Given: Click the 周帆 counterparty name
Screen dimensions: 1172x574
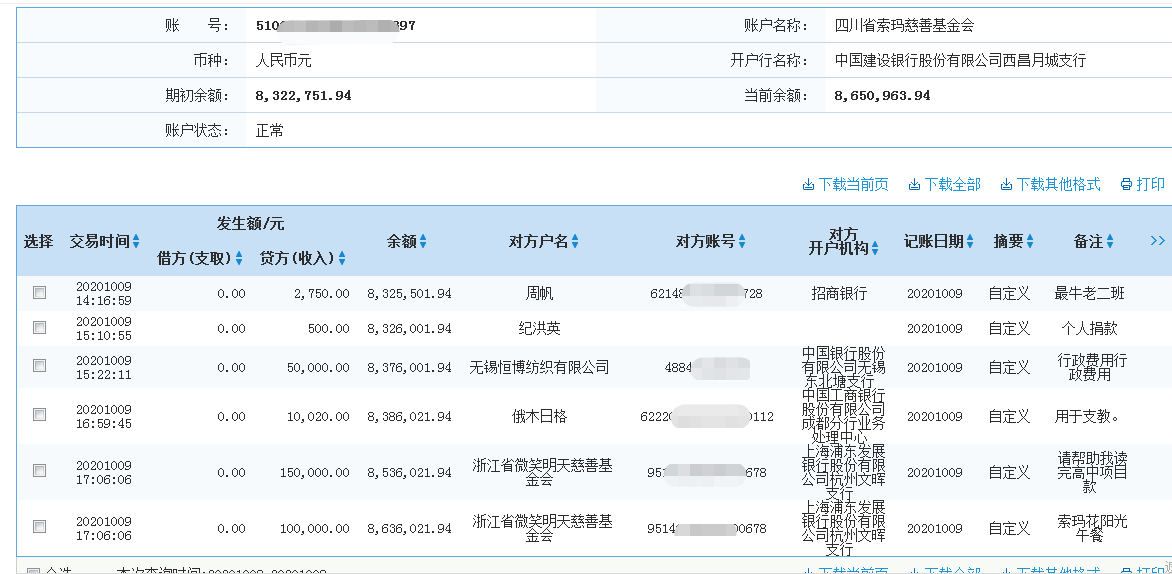Looking at the screenshot, I should point(540,294).
